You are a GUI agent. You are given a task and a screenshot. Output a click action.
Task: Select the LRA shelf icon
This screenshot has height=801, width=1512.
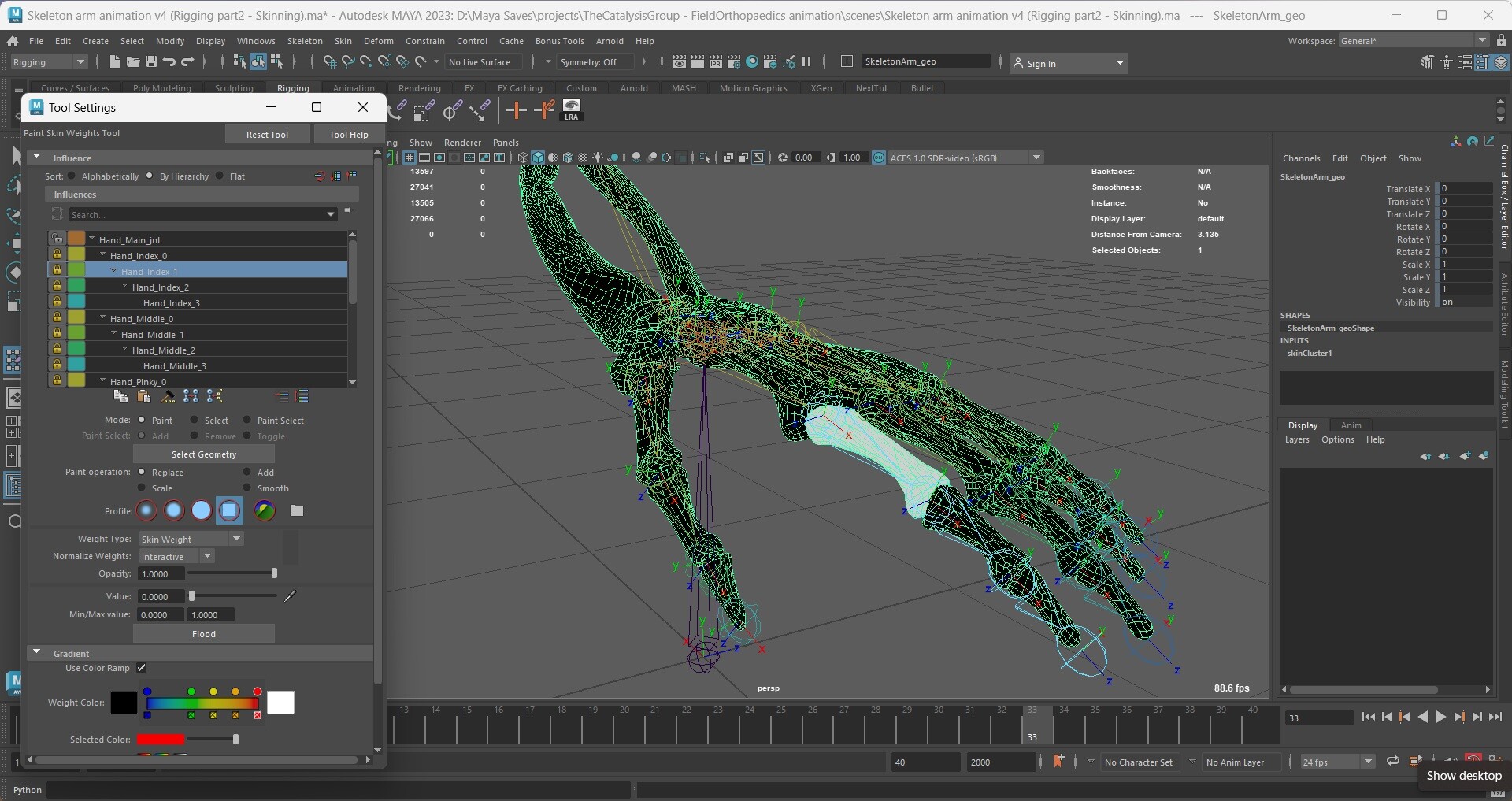(572, 110)
